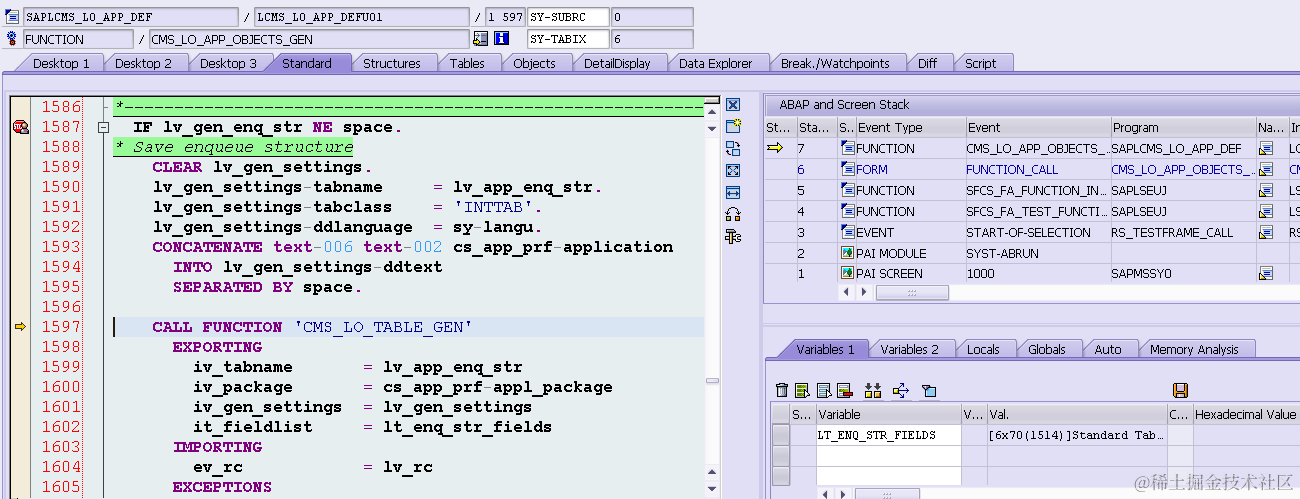The image size is (1300, 499).
Task: Click the horizontal maximize tool icon
Action: click(733, 192)
